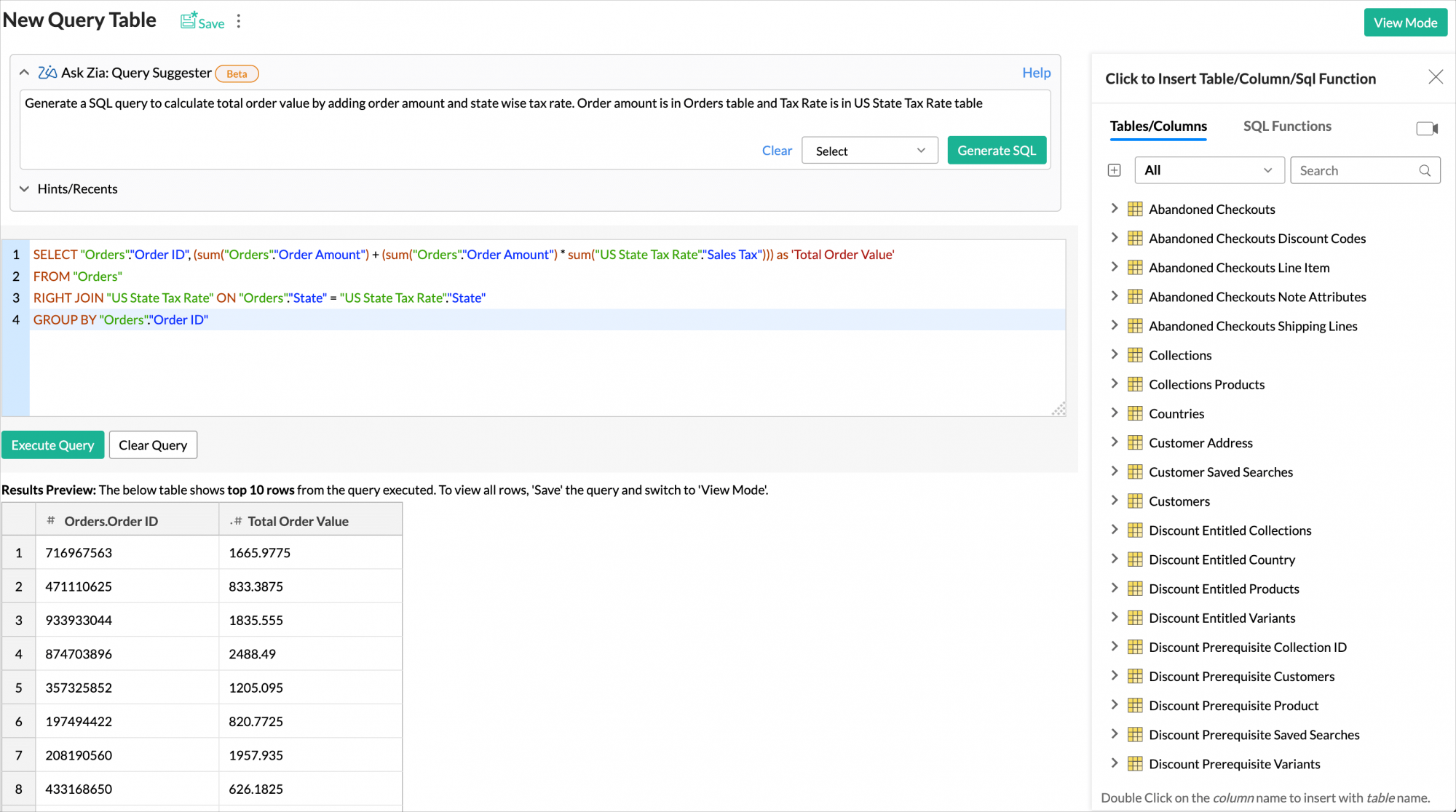Select the Tables/Columns tab
This screenshot has width=1456, height=812.
(x=1158, y=127)
